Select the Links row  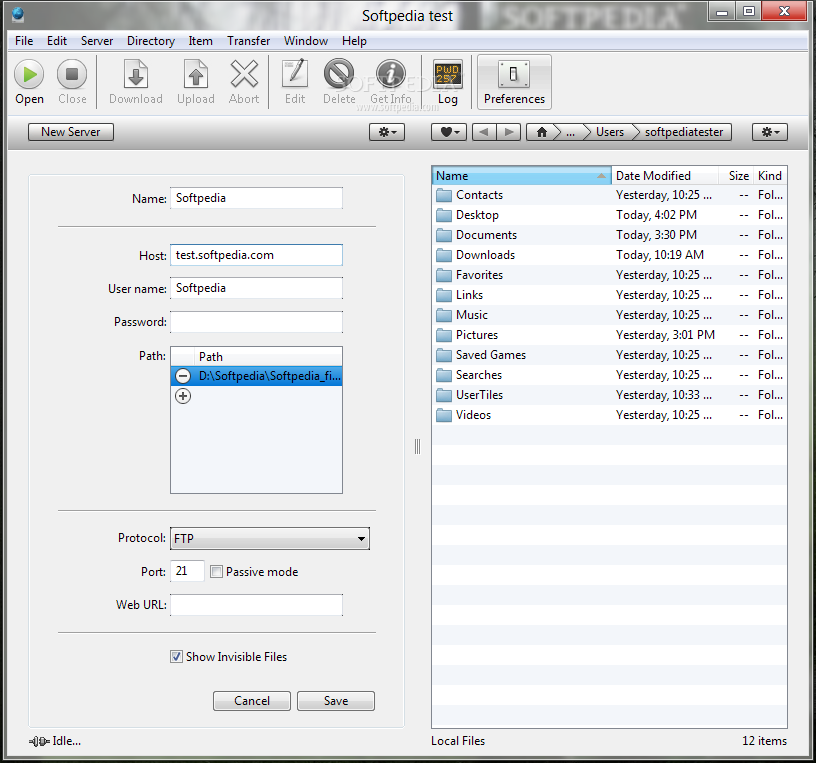609,295
